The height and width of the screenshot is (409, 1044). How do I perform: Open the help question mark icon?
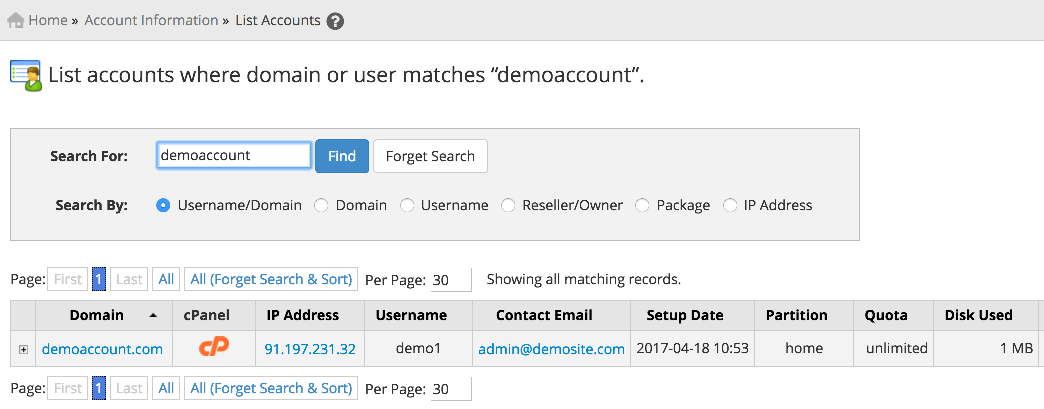tap(336, 21)
